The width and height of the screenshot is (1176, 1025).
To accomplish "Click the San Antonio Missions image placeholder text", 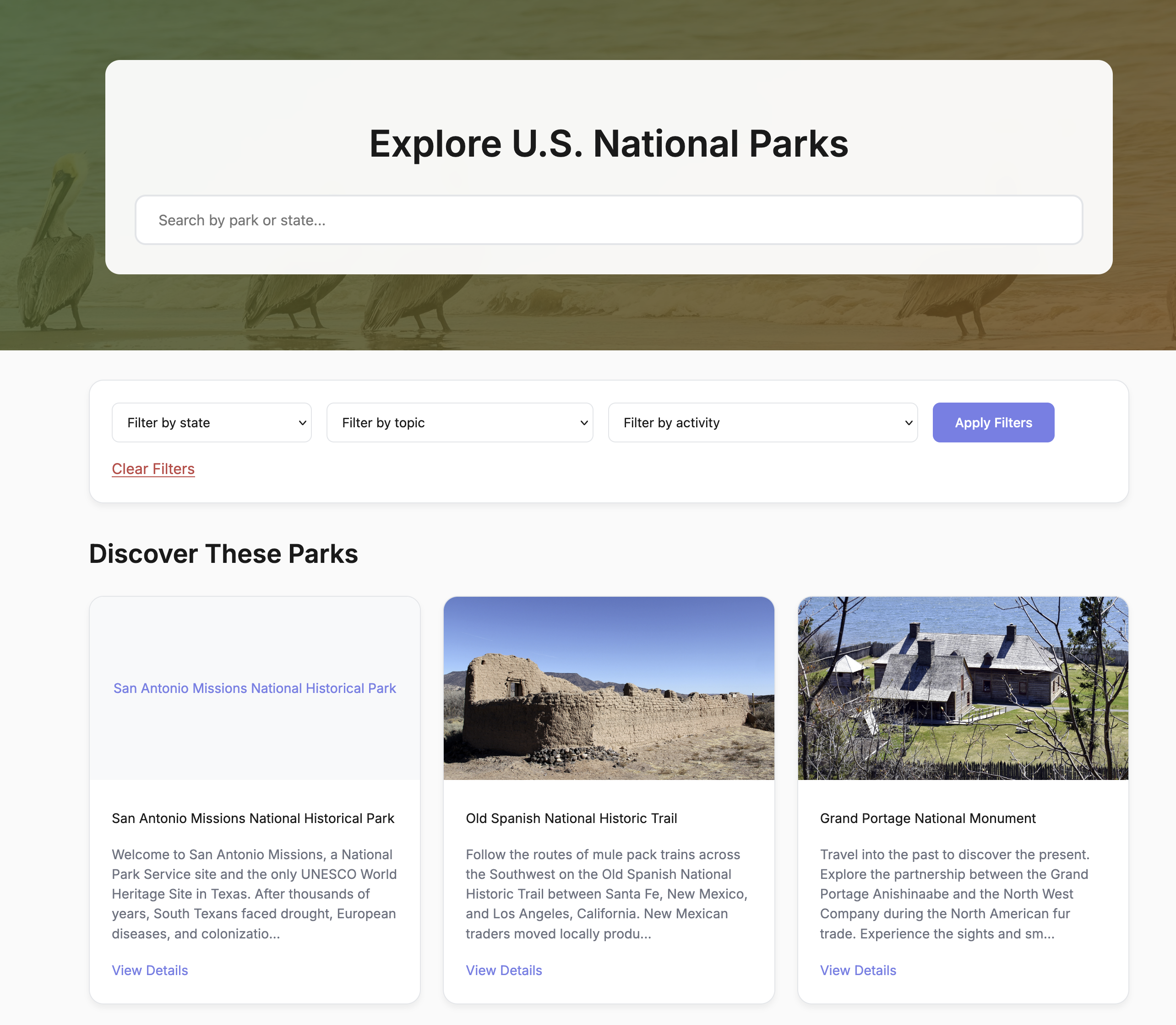I will tap(255, 688).
